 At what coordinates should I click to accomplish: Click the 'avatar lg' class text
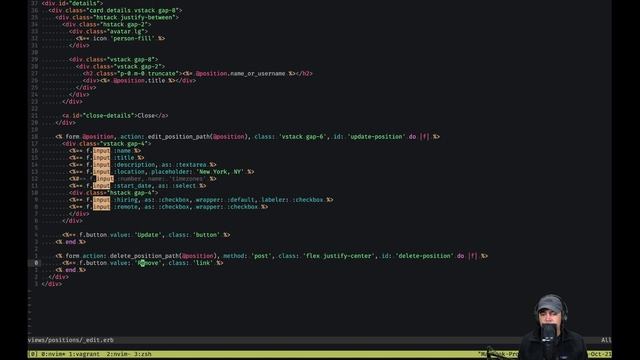(x=125, y=31)
